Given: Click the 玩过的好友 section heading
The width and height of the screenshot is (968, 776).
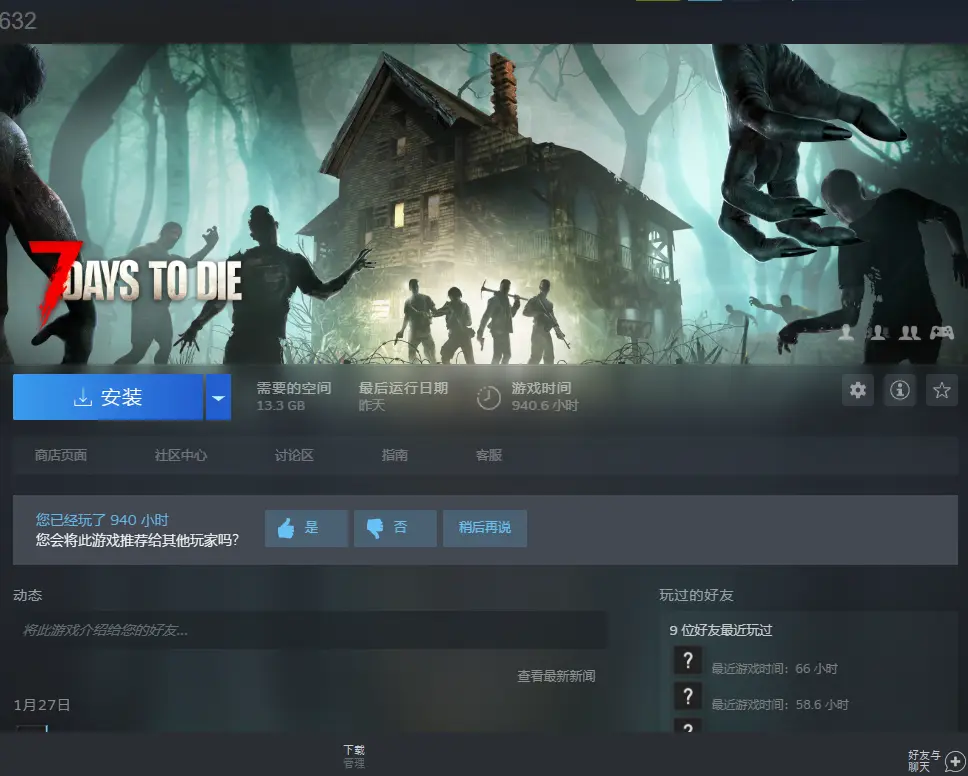Looking at the screenshot, I should tap(696, 595).
